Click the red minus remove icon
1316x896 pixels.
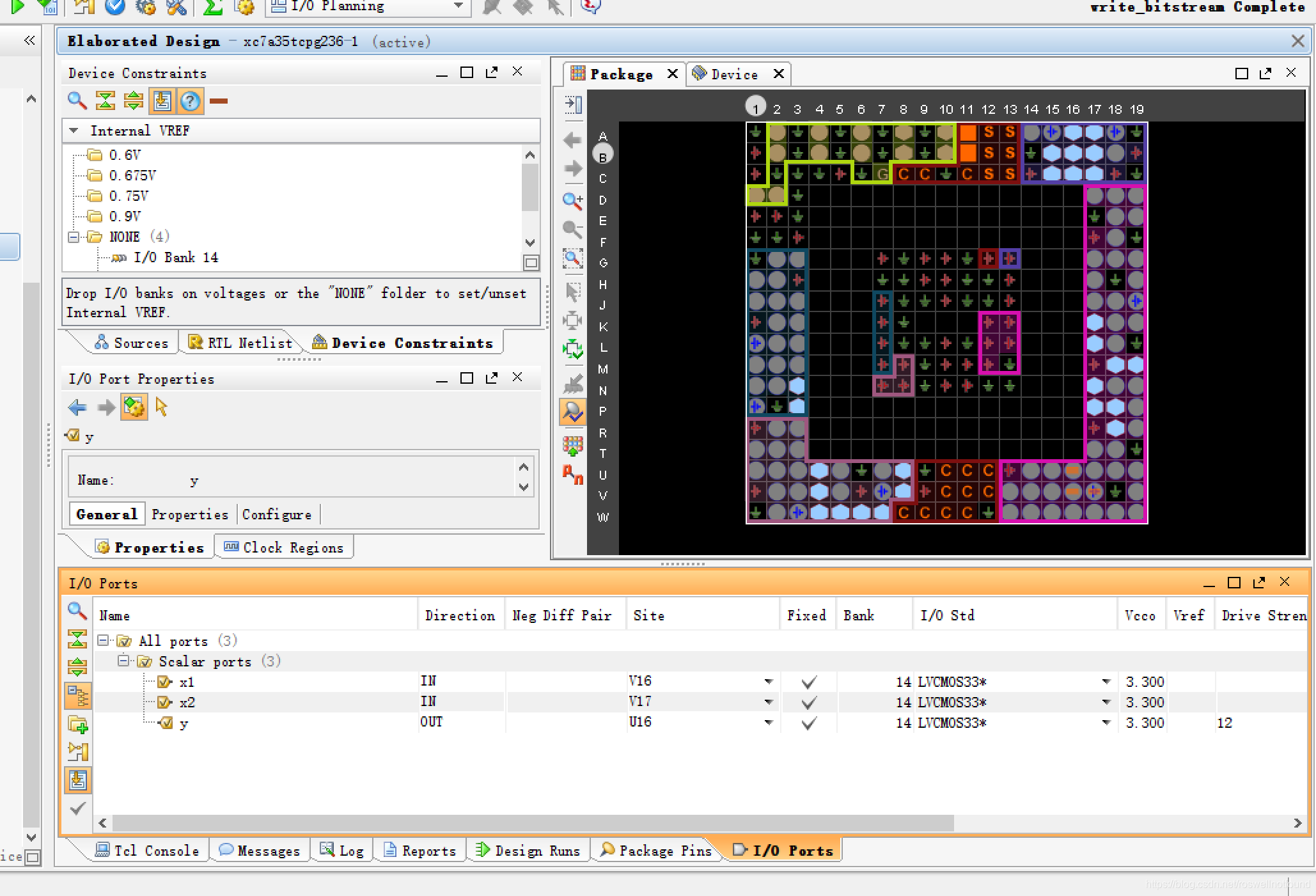tap(219, 101)
